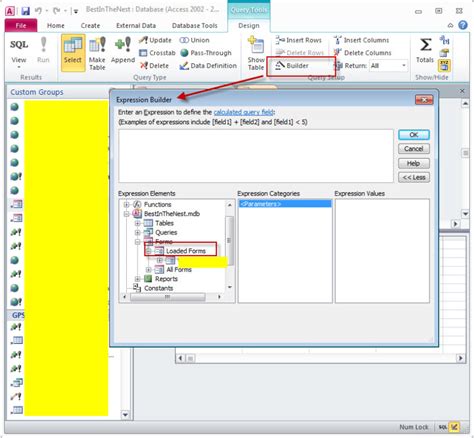Insert Columns in query grid
Image resolution: width=474 pixels, height=438 pixels.
click(361, 40)
